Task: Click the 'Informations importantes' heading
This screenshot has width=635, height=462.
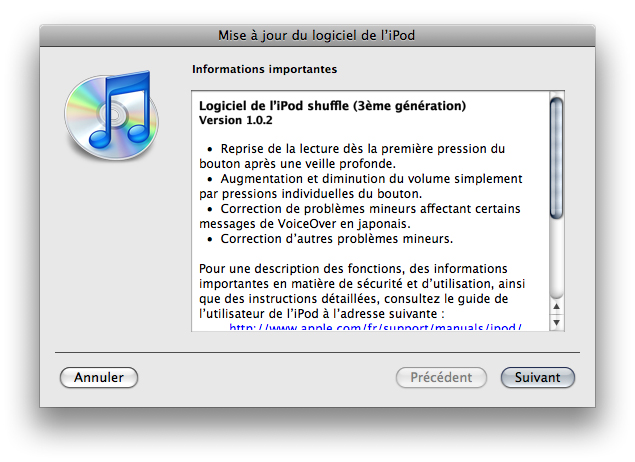Action: [264, 70]
